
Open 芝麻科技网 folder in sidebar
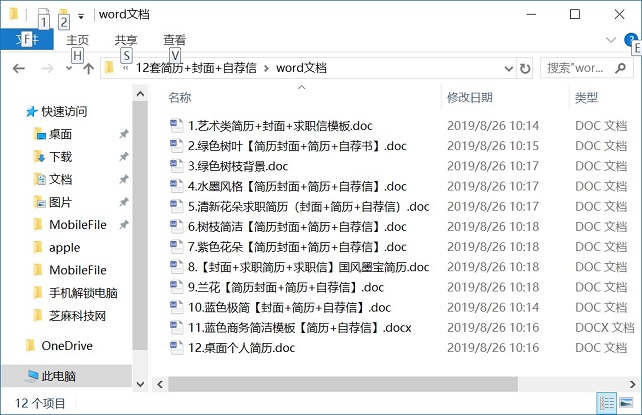[77, 316]
